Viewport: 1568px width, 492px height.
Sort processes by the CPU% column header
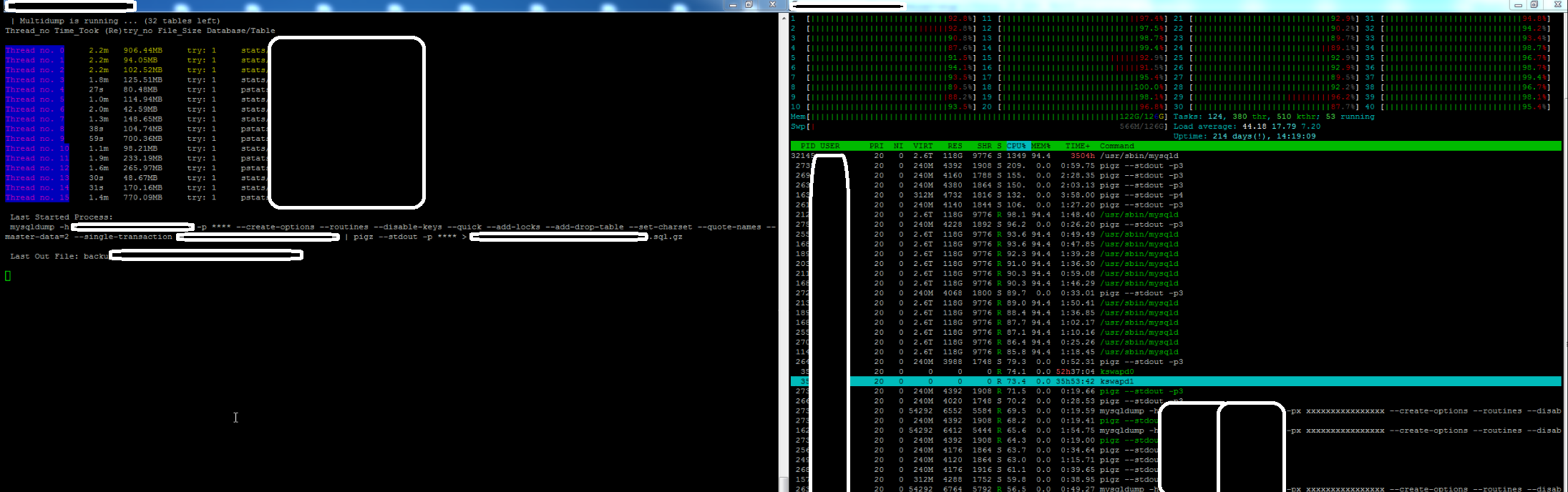[x=1016, y=146]
